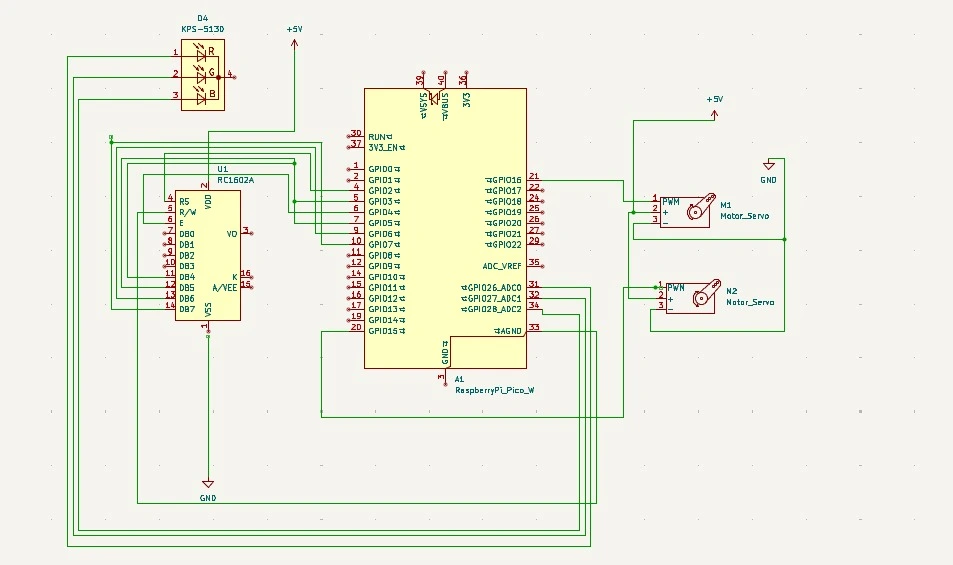Click pin number 33 on the Pico

534,327
